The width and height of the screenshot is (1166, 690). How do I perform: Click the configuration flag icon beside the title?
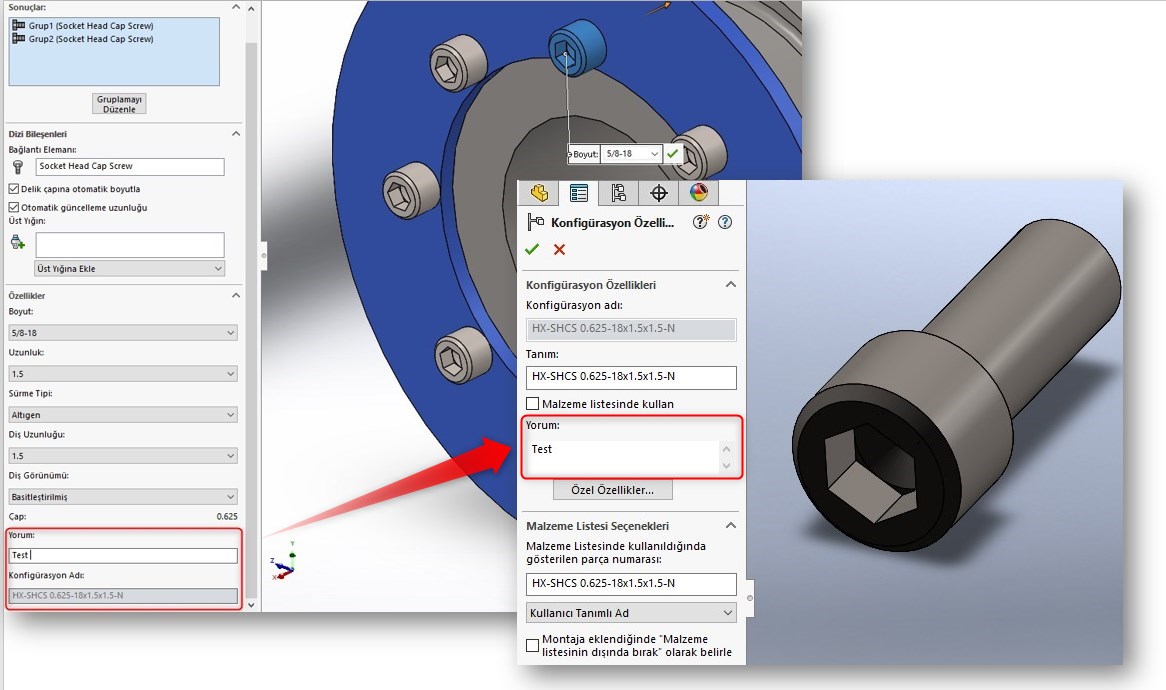click(535, 222)
